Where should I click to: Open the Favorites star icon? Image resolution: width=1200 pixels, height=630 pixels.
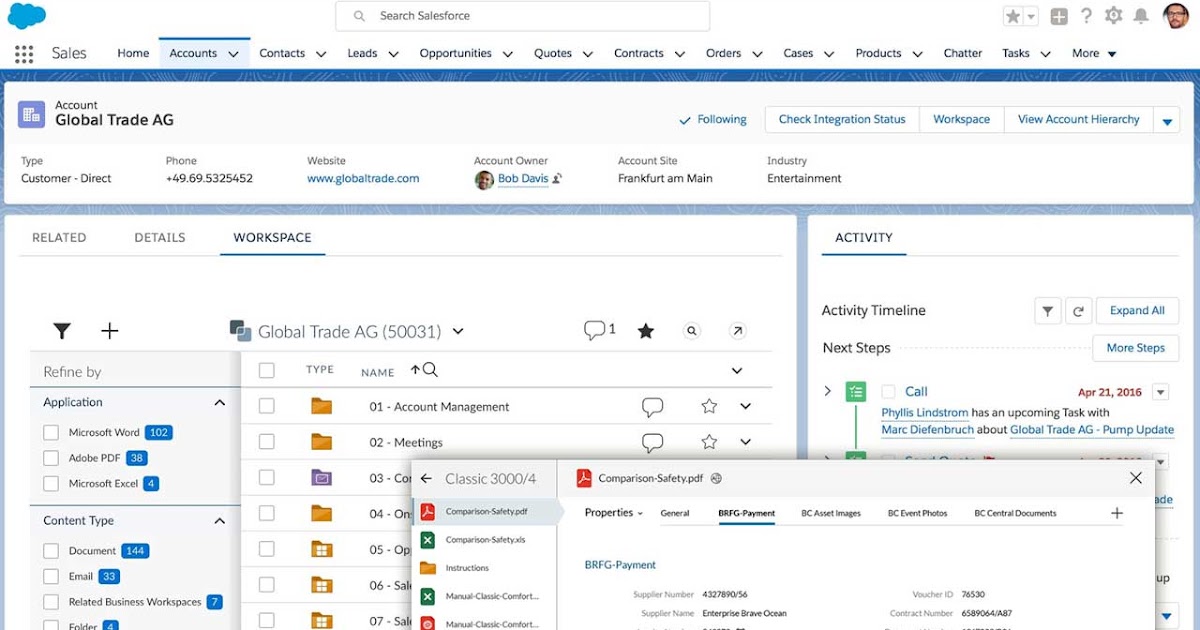[1013, 16]
